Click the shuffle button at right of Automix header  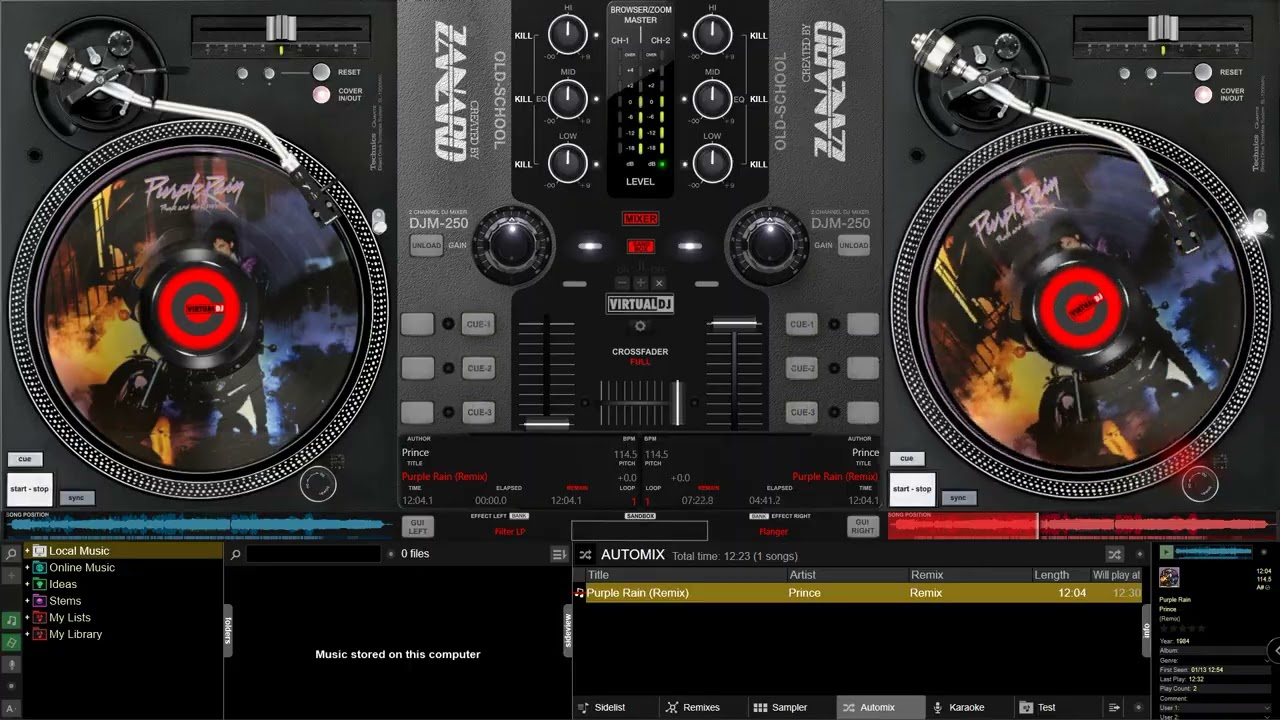pos(1114,554)
